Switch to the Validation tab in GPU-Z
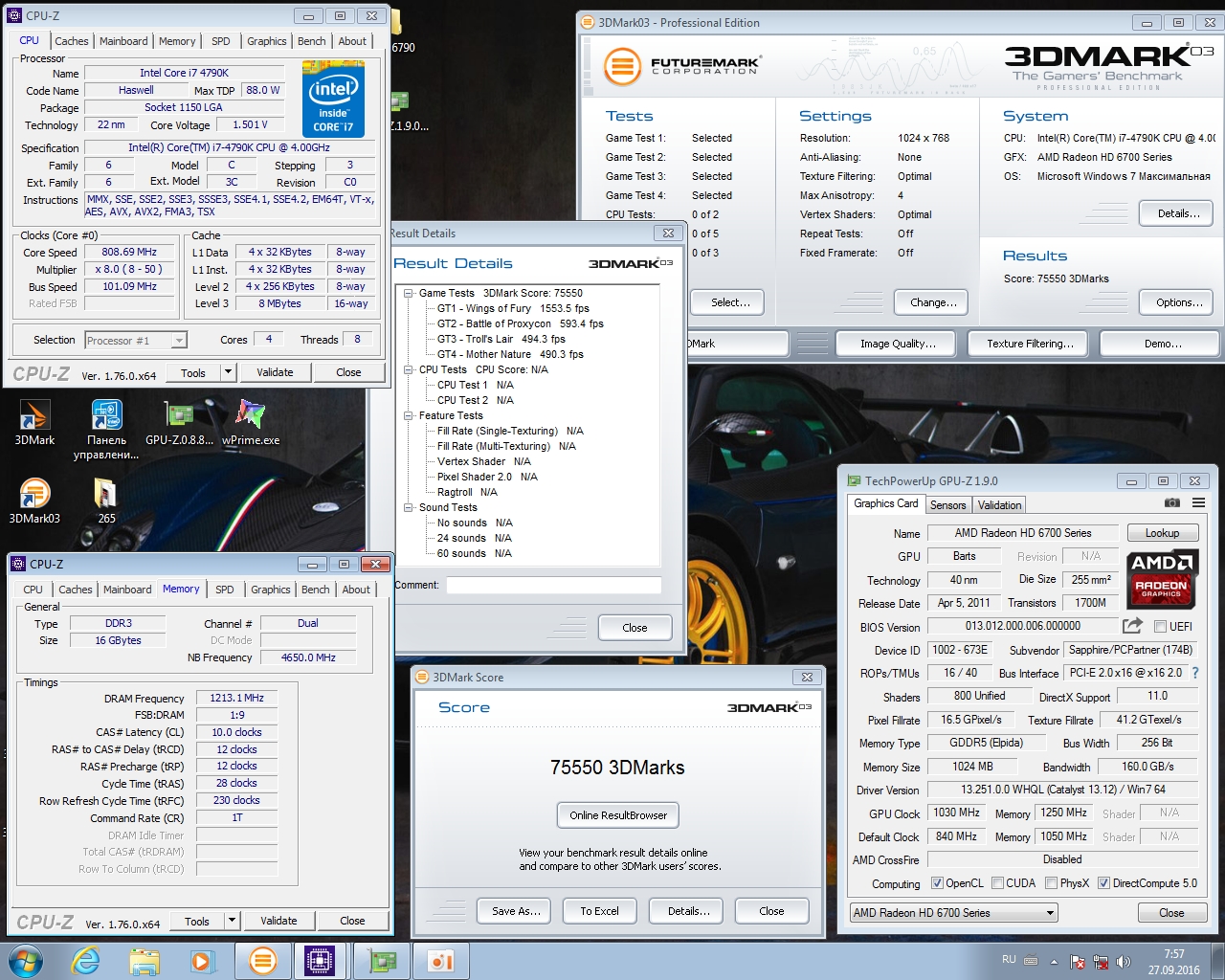1225x980 pixels. [999, 505]
